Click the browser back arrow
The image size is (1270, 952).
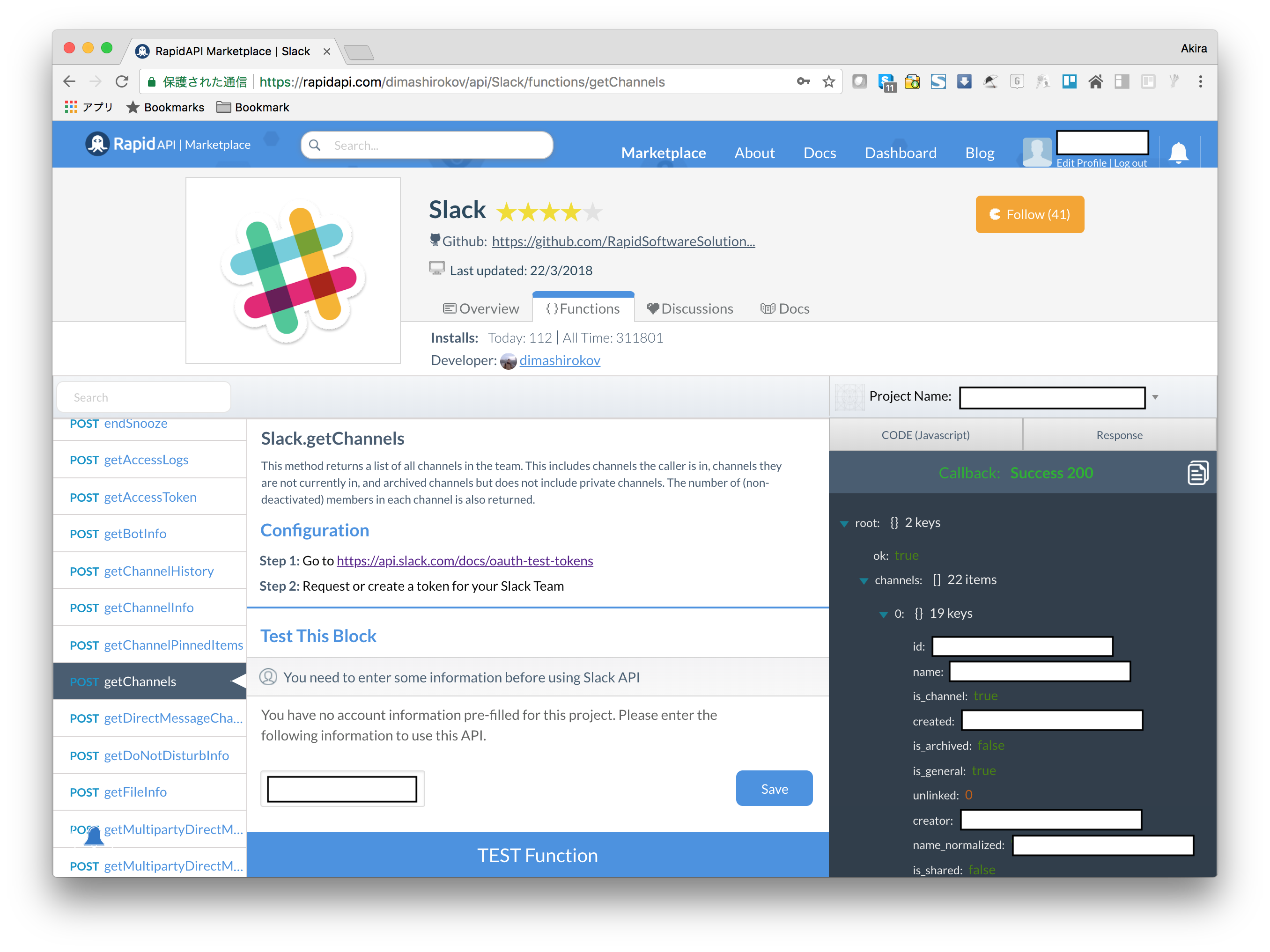point(69,82)
